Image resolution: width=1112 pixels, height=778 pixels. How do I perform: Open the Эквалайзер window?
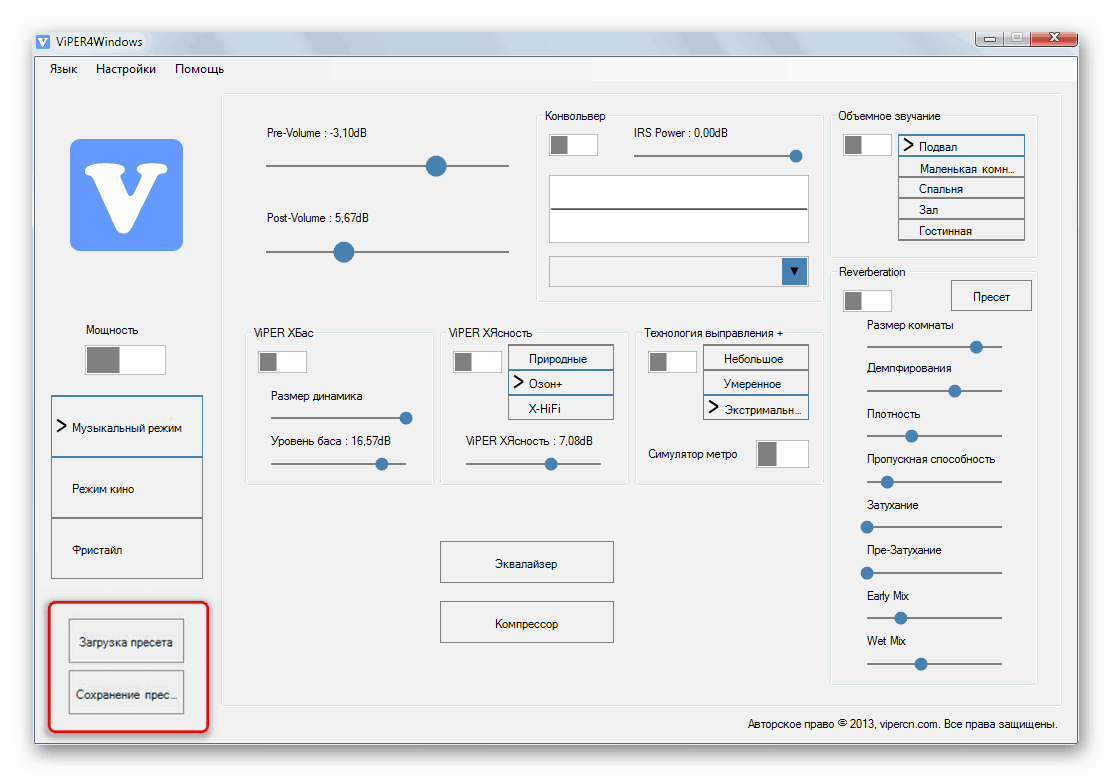click(526, 563)
